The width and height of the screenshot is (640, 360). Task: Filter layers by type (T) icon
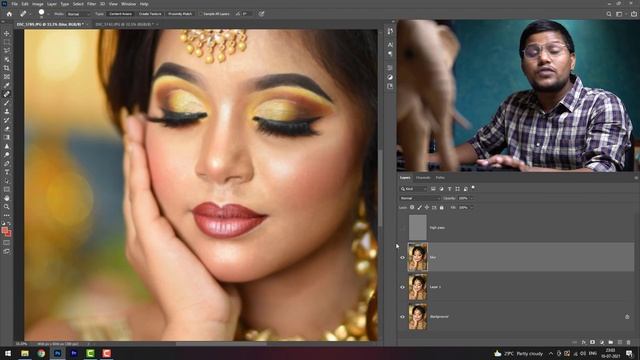click(x=449, y=189)
